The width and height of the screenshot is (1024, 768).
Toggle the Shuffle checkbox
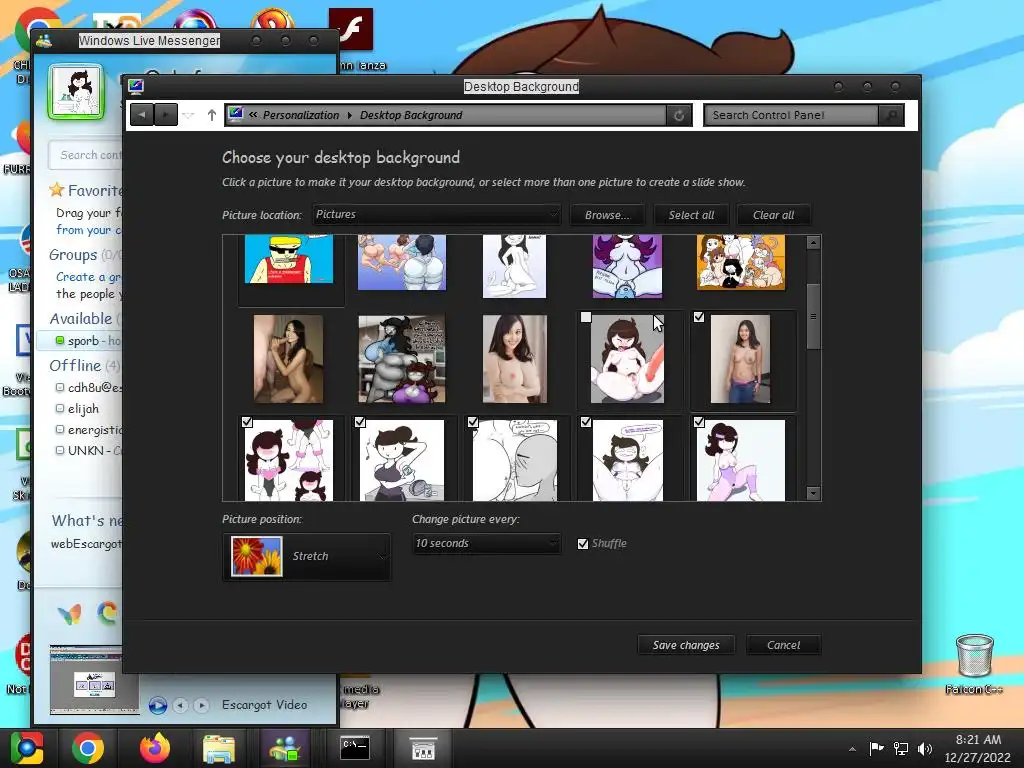tap(583, 543)
